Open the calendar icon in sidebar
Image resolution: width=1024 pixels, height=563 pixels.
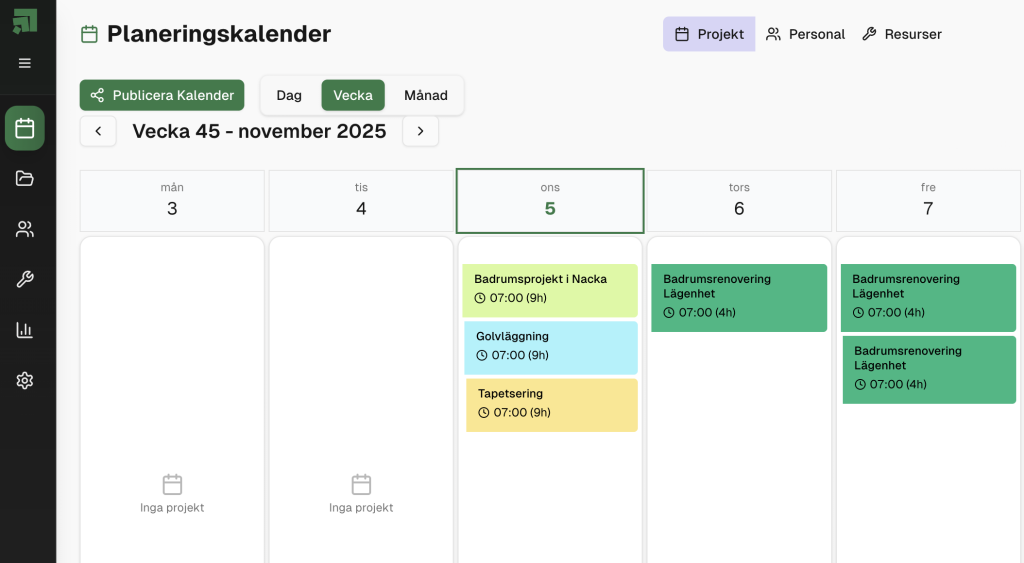[x=25, y=128]
